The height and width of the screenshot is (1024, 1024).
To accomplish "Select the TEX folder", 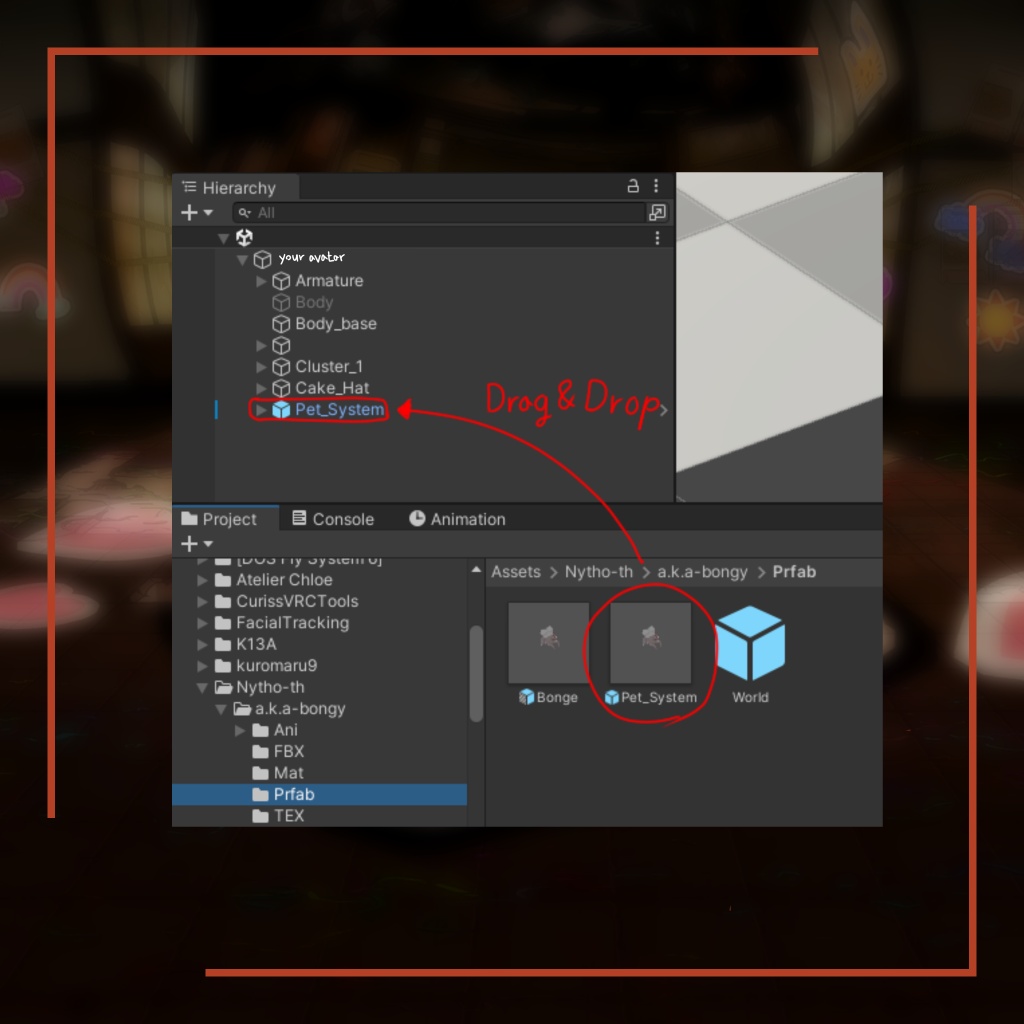I will click(x=289, y=816).
